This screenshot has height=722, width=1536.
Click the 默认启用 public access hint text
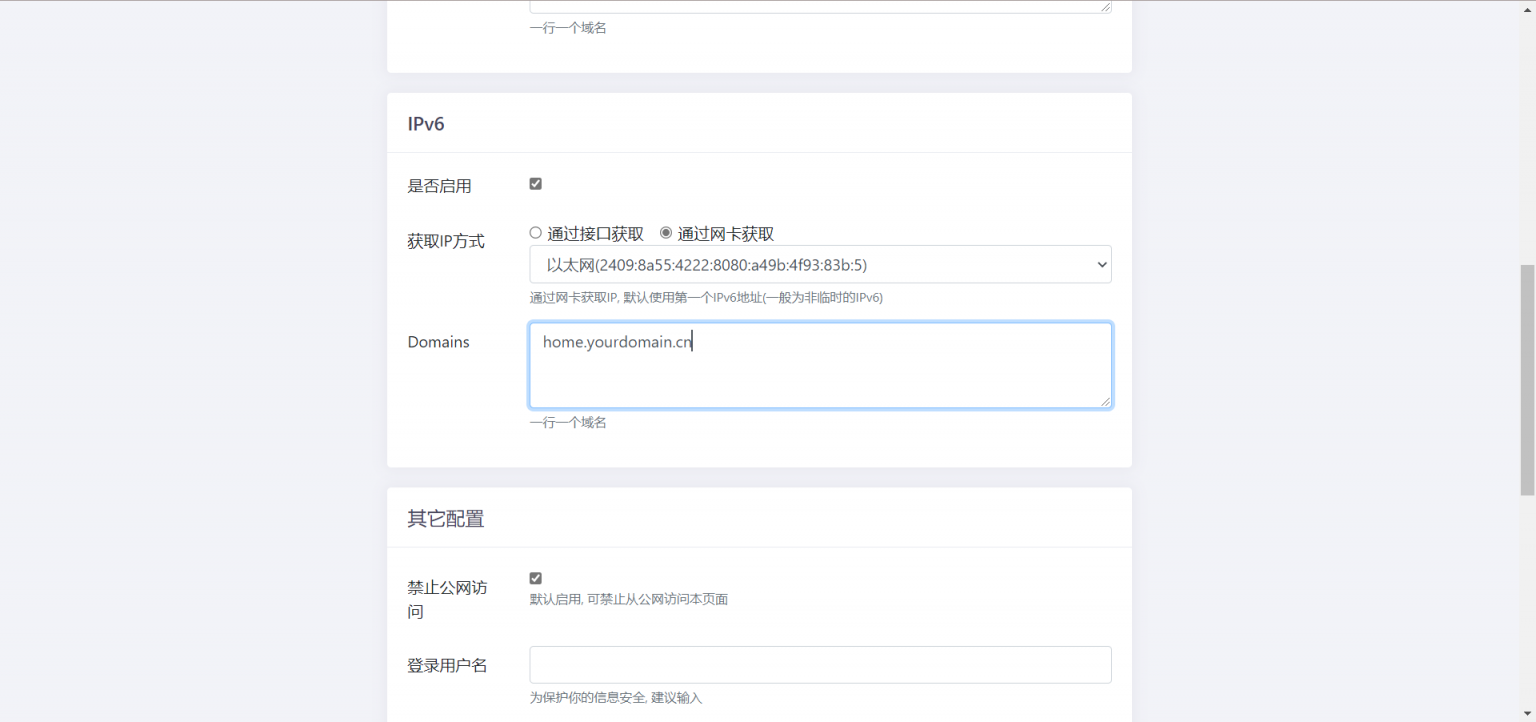point(628,600)
